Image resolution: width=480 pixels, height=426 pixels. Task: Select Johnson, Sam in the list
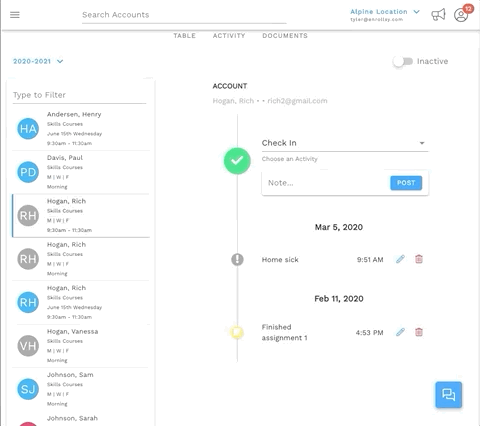tap(81, 389)
